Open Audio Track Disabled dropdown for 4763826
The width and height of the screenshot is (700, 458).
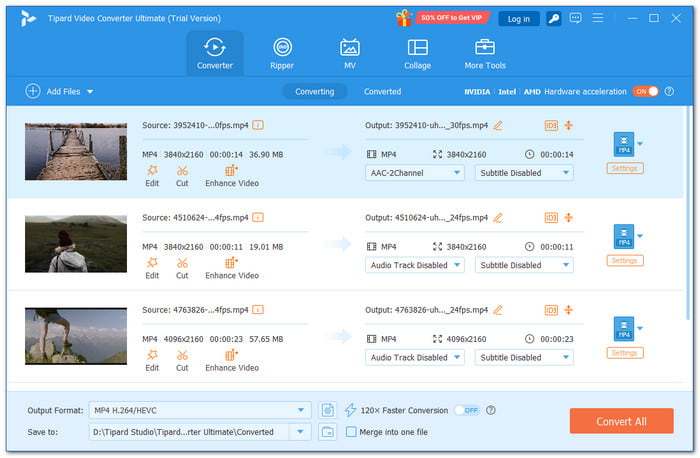415,358
